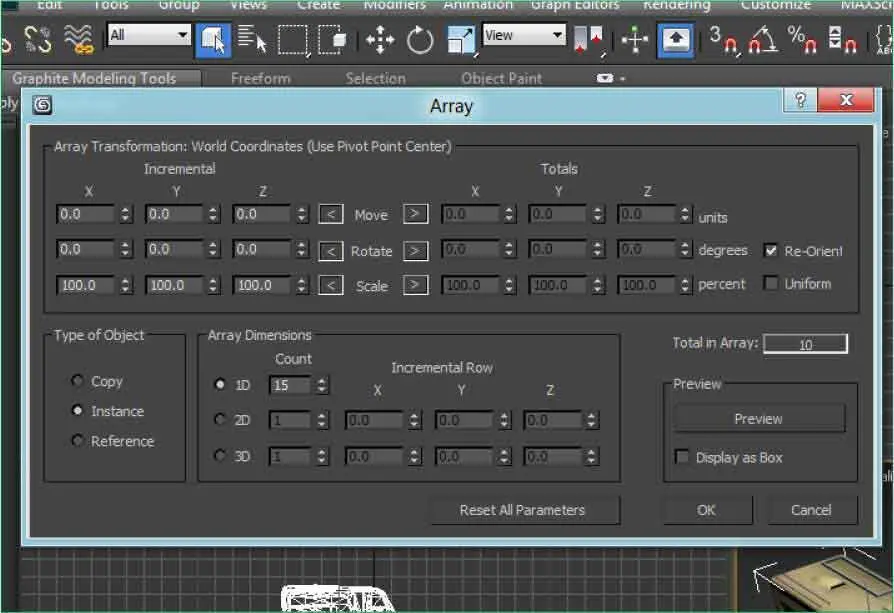Select the Select Object tool
Screen dimensions: 894x613
tap(213, 40)
